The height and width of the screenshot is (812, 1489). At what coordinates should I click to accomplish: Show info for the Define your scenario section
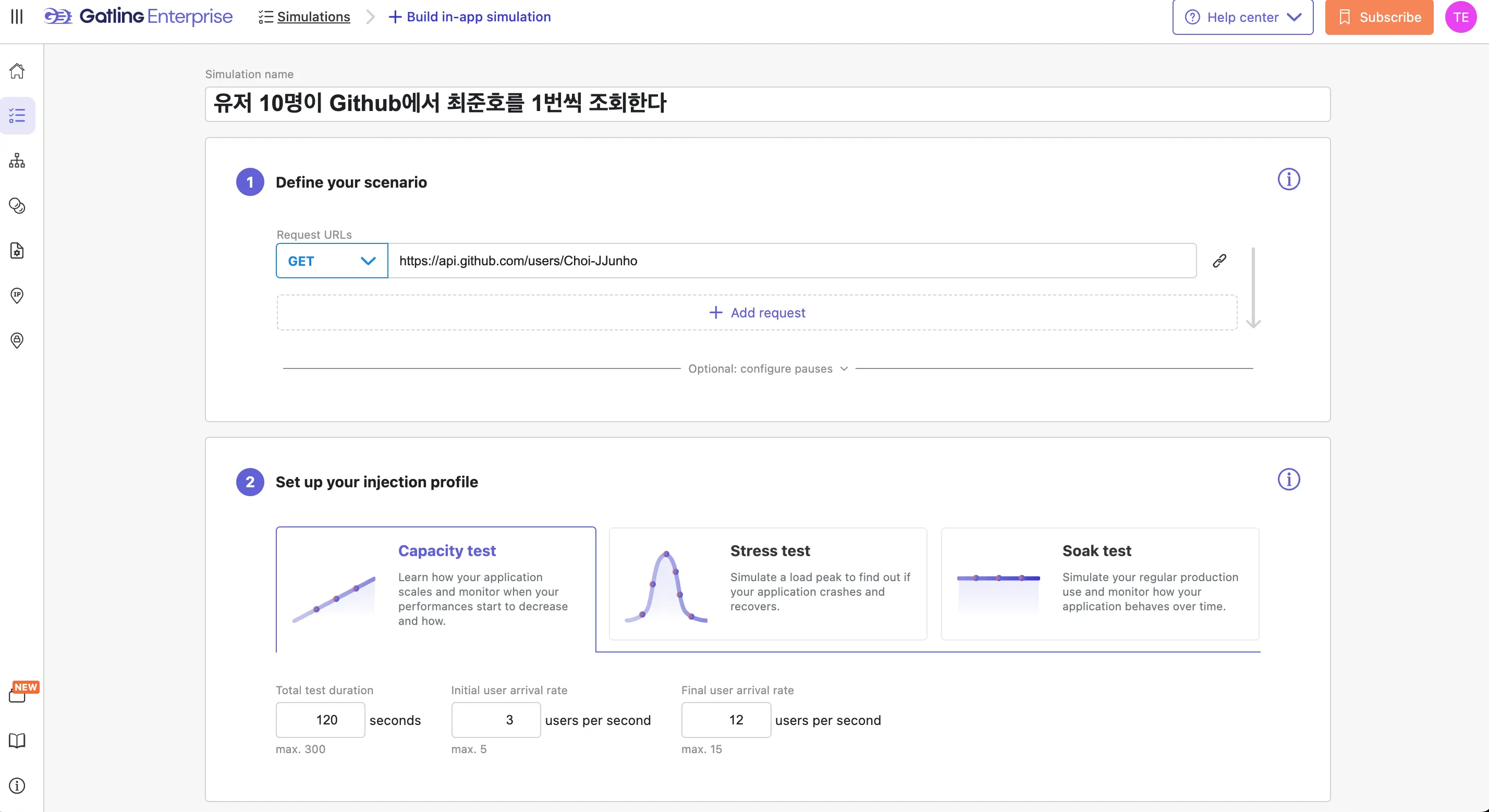(1288, 179)
